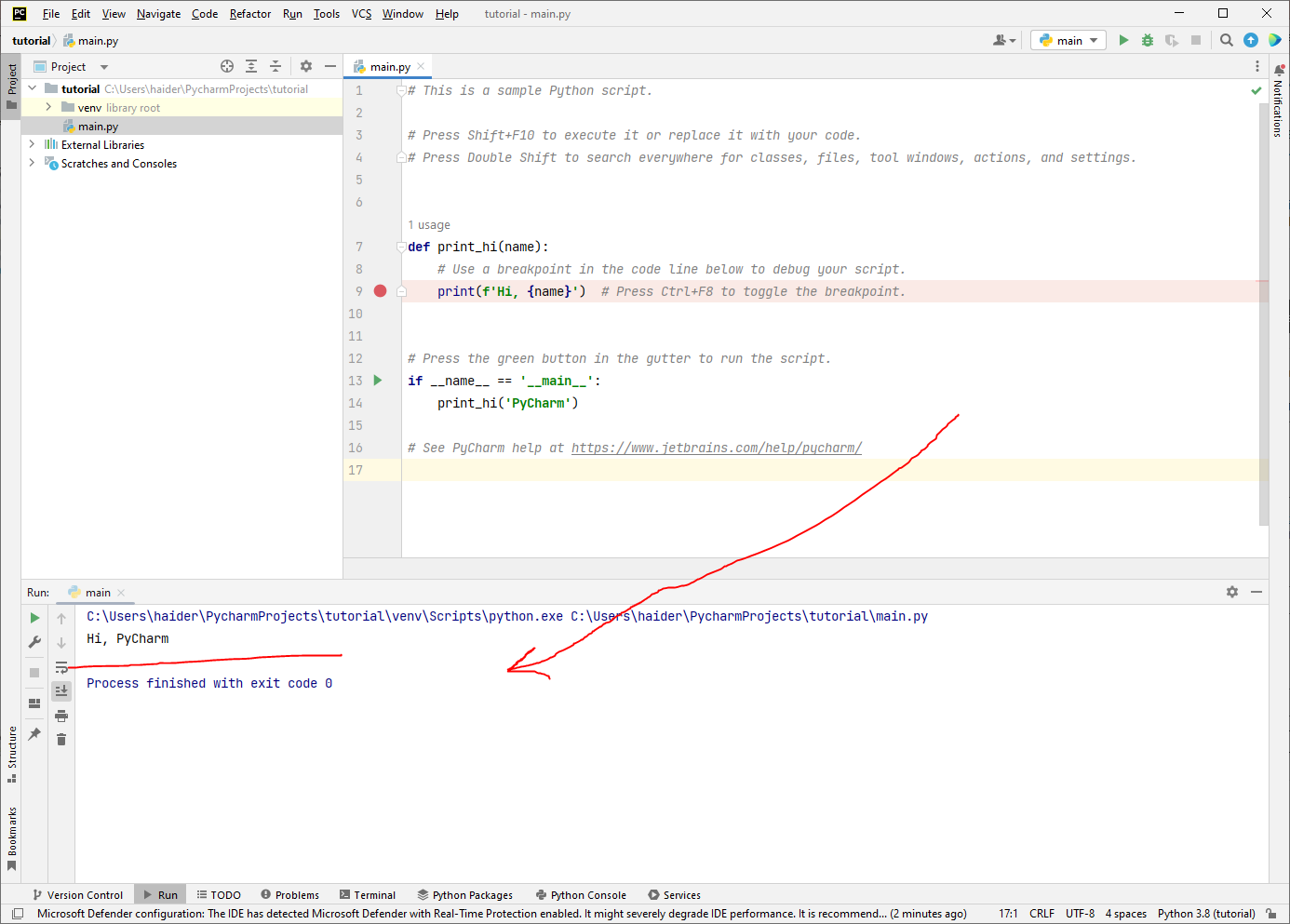This screenshot has width=1290, height=924.
Task: Open the VCS menu
Action: (361, 14)
